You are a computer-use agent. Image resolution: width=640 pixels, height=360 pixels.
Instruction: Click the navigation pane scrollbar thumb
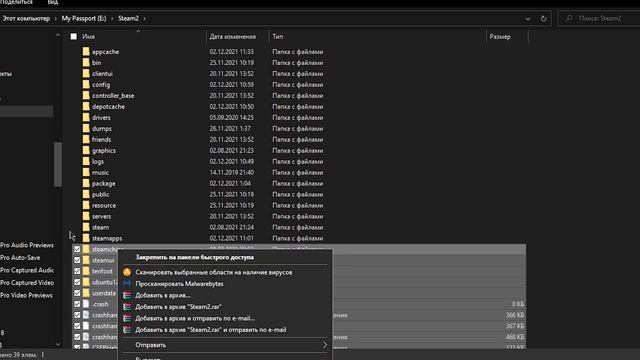(58, 164)
